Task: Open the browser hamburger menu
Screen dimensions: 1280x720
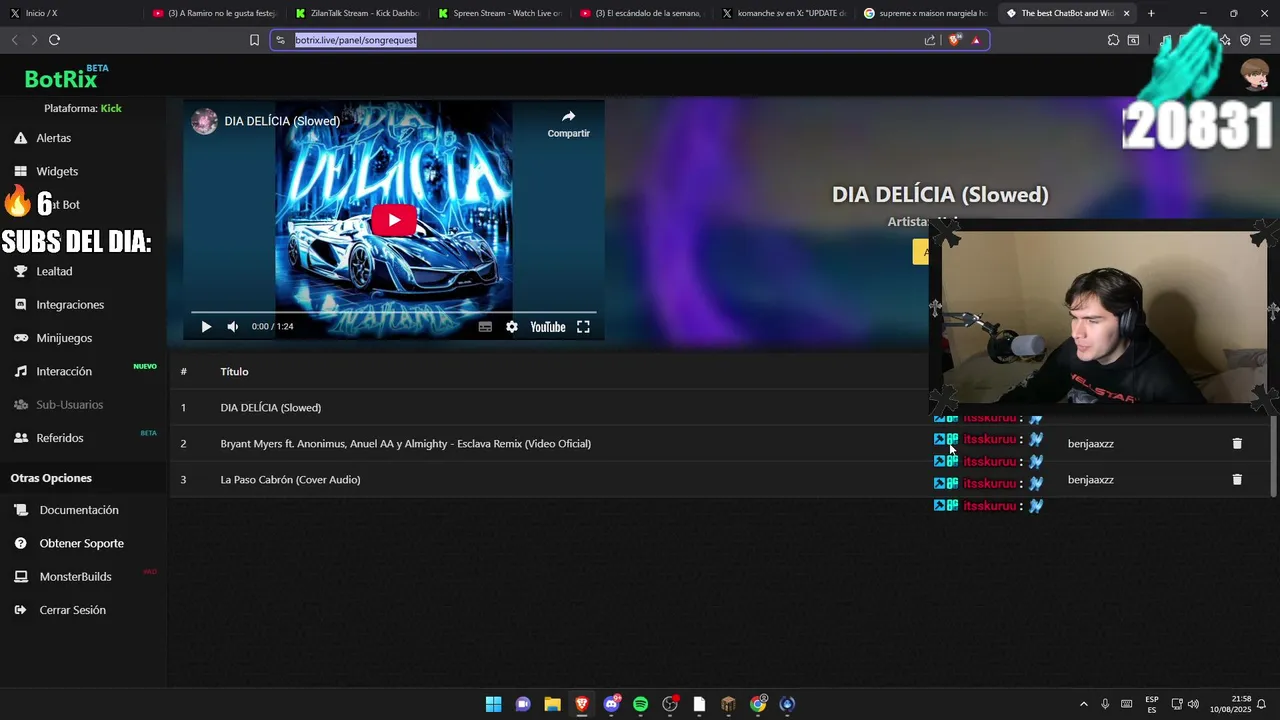Action: coord(1265,40)
